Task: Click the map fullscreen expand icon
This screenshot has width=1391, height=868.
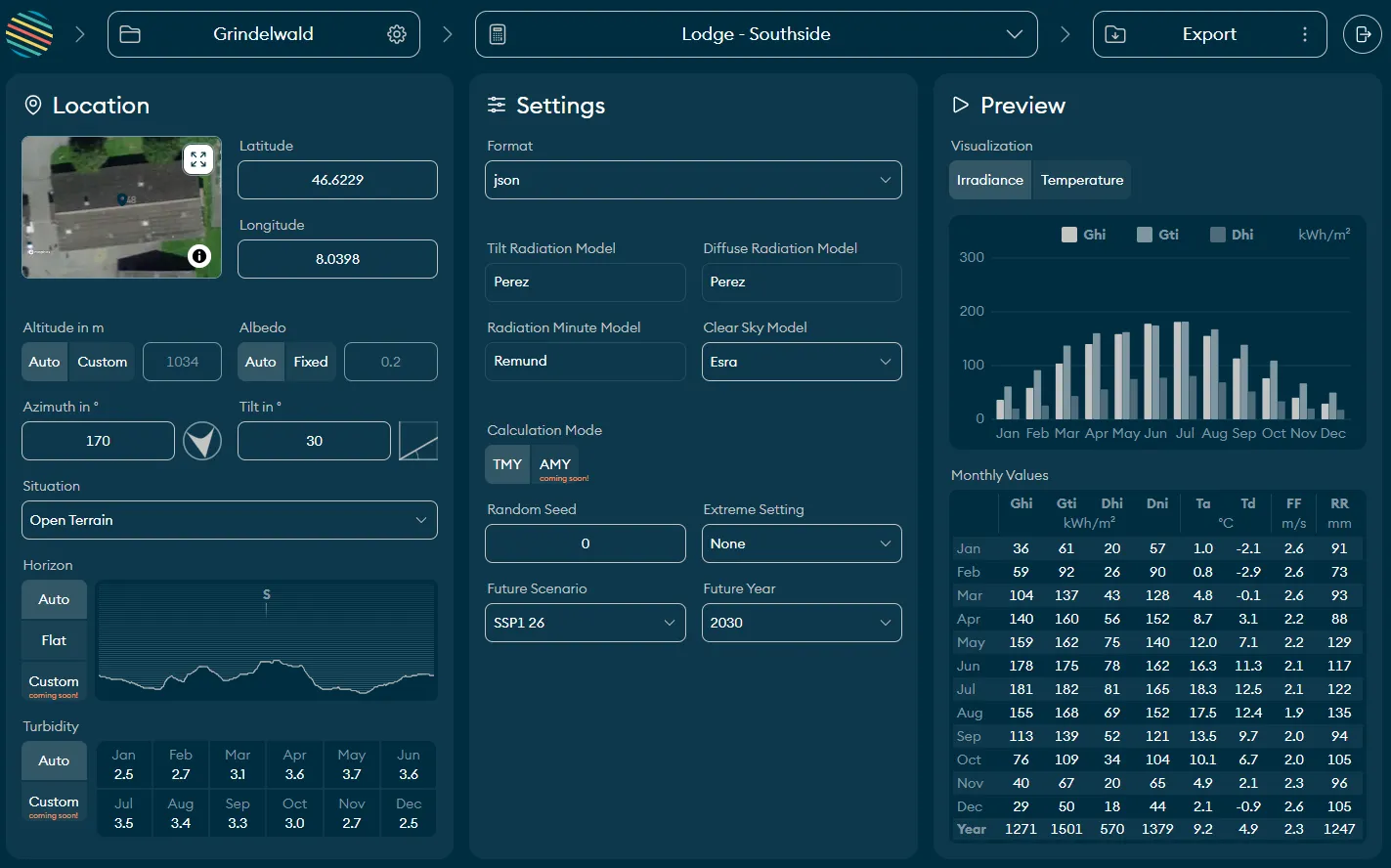Action: [x=198, y=159]
